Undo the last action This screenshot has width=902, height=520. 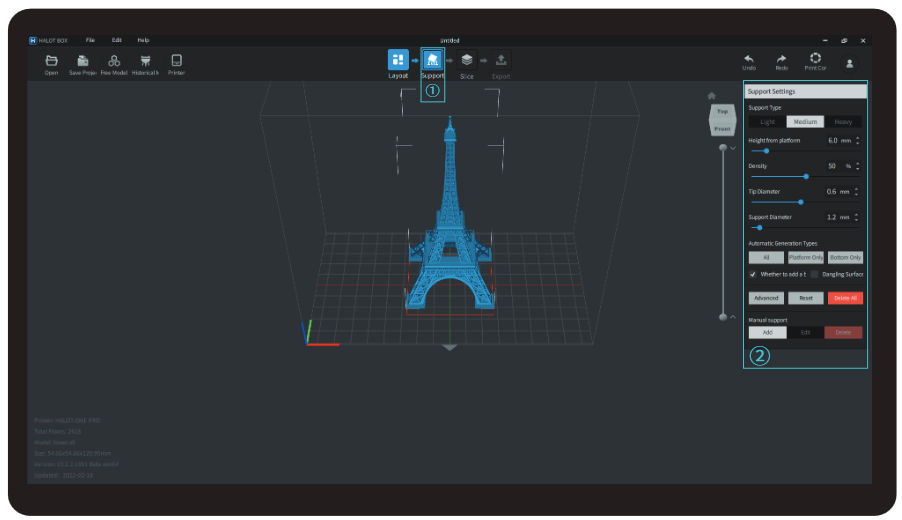coord(749,59)
